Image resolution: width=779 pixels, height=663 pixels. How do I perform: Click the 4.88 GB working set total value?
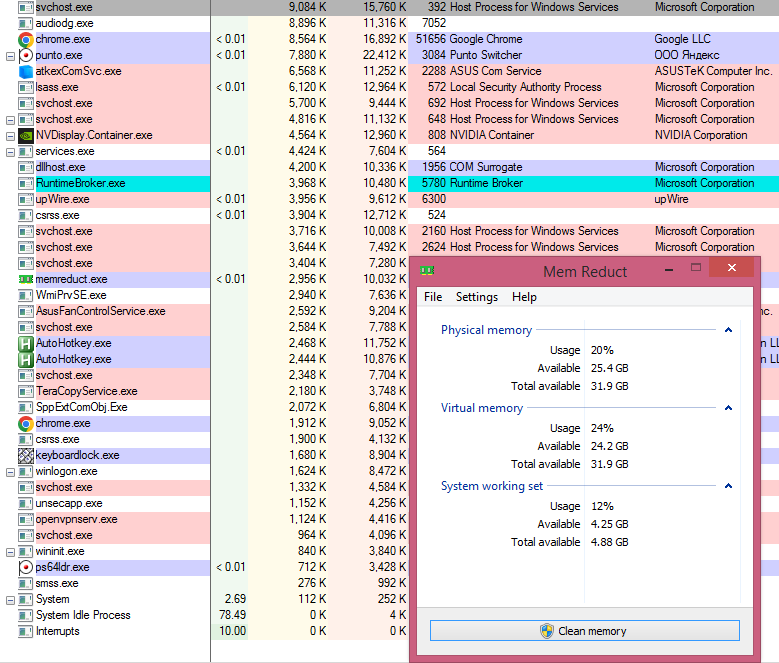pos(609,542)
